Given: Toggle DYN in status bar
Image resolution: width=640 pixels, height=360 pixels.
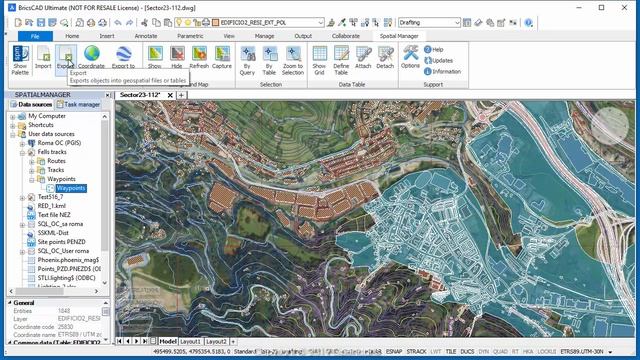Looking at the screenshot, I should coord(484,351).
